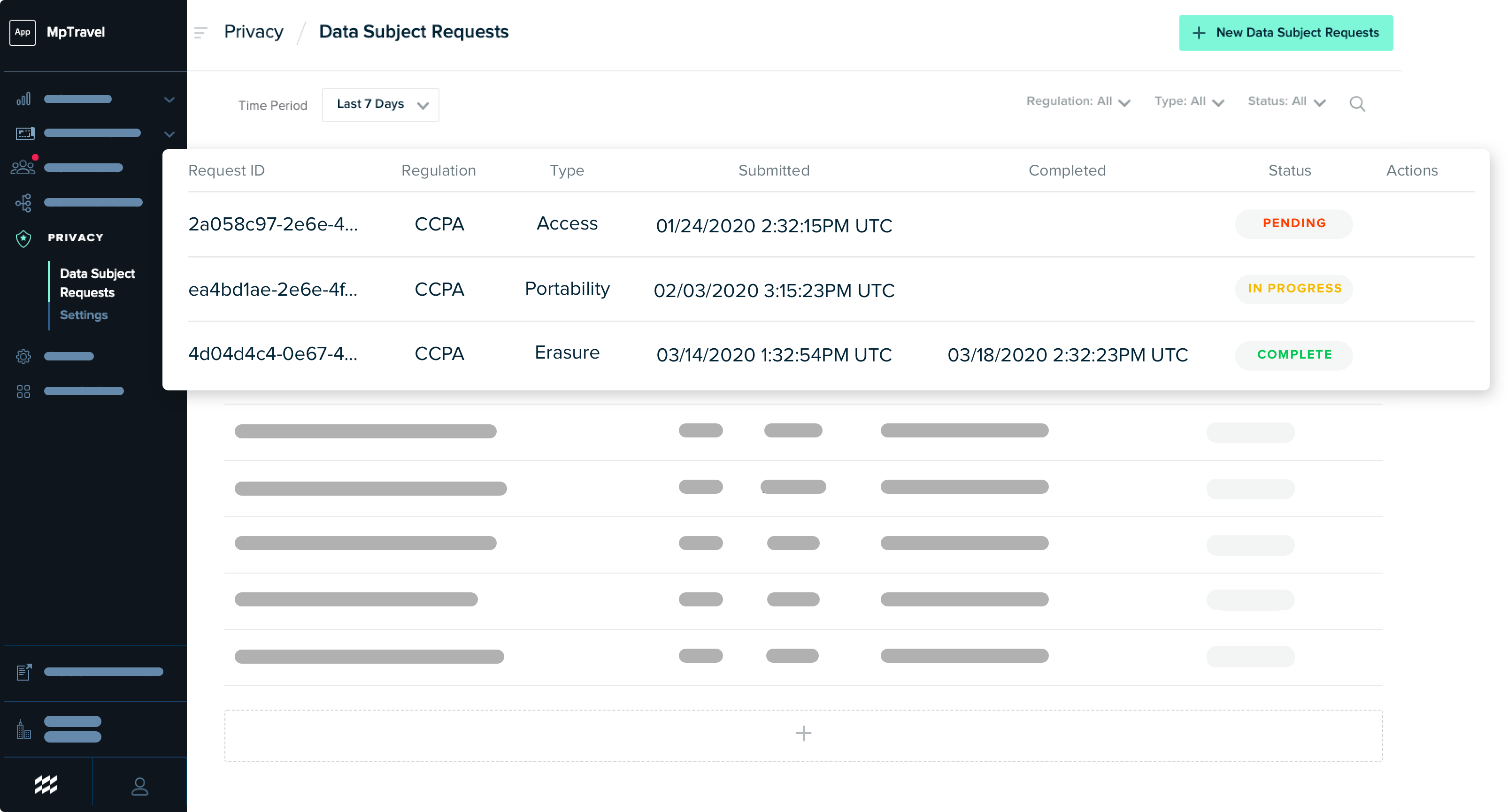The image size is (1508, 812).
Task: Click the Time Period label
Action: coord(272,106)
